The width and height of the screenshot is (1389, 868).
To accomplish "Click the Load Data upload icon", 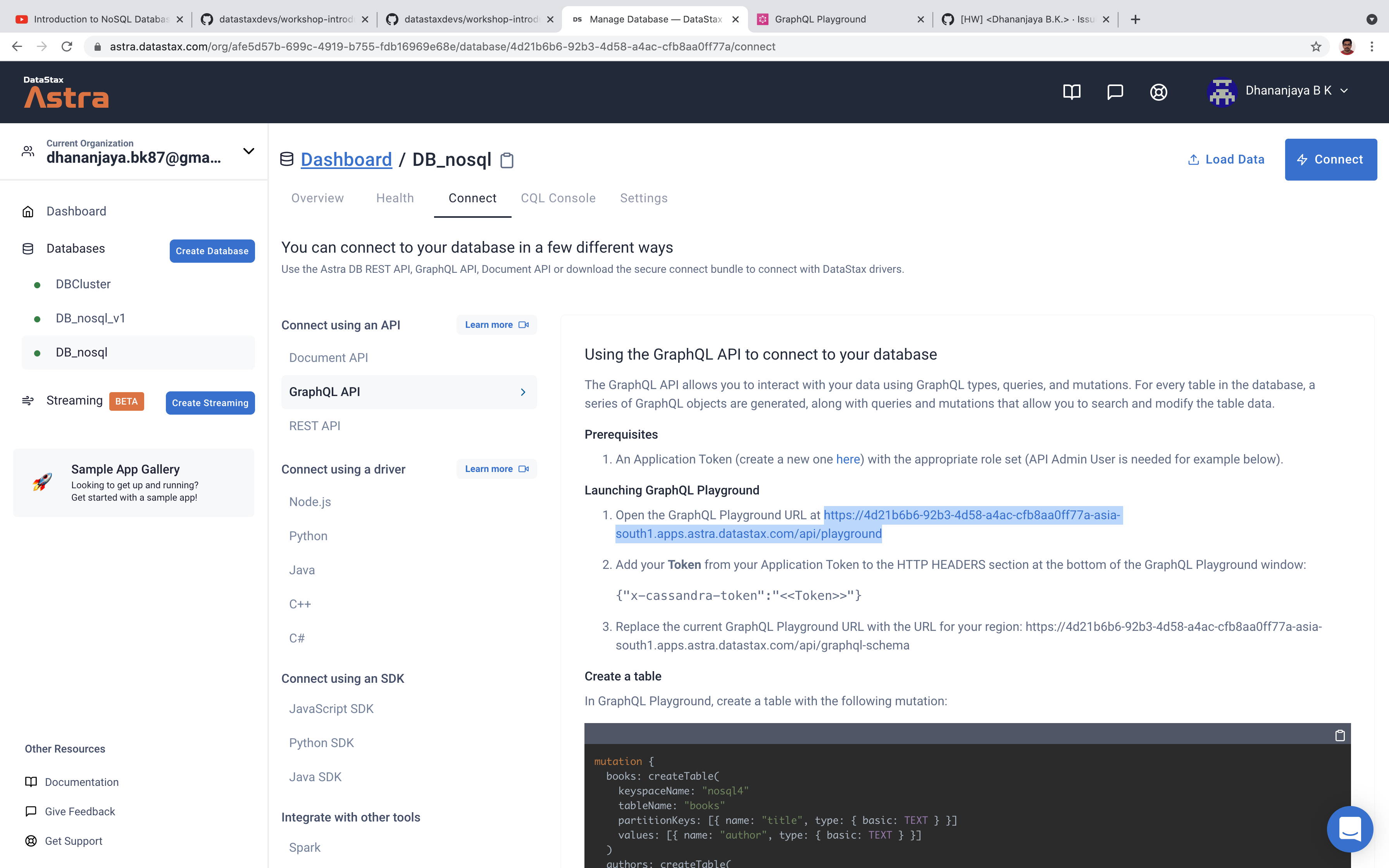I will pyautogui.click(x=1194, y=159).
